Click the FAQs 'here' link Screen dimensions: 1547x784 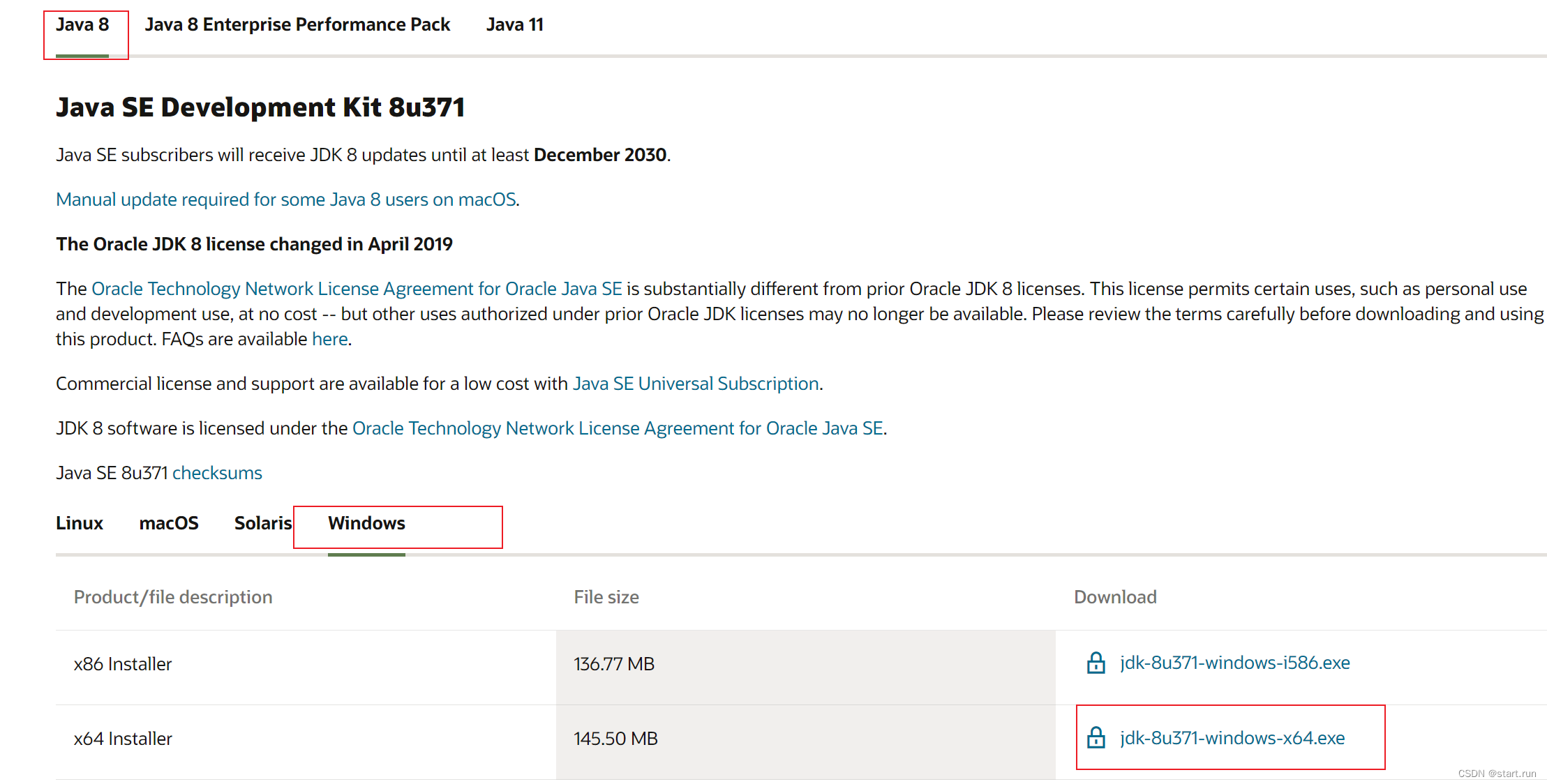[x=329, y=339]
